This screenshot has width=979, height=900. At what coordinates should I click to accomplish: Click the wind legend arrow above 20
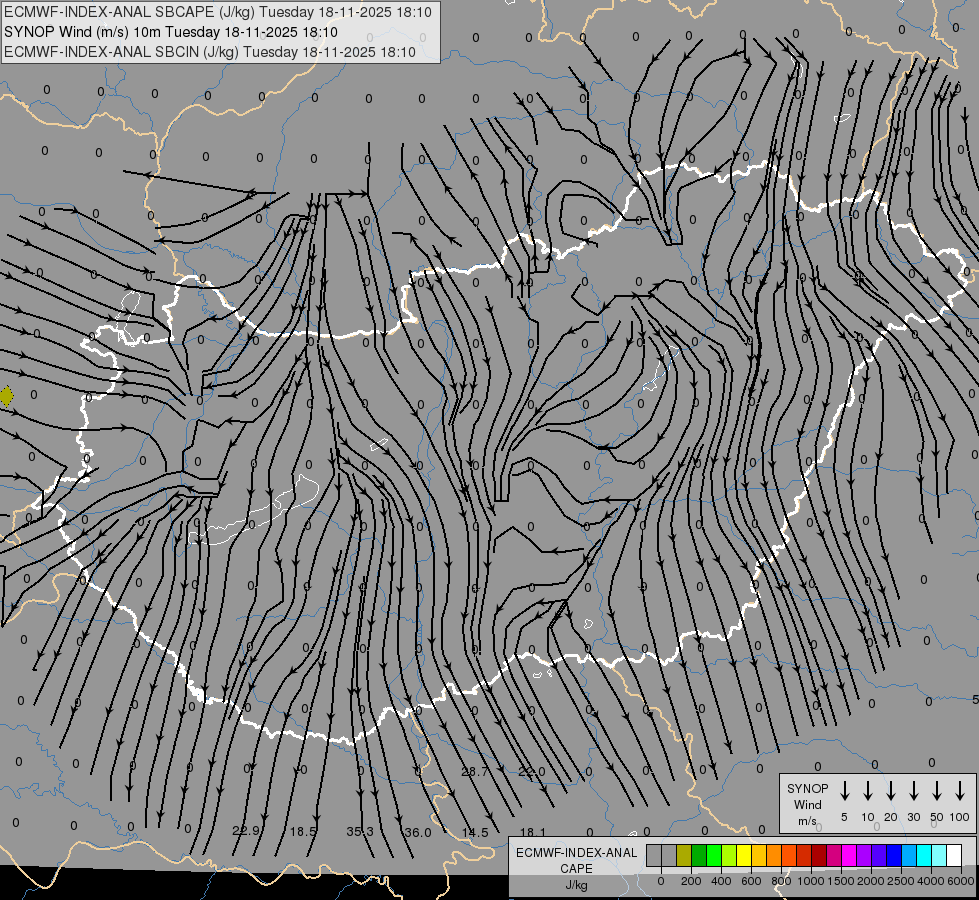click(x=890, y=790)
